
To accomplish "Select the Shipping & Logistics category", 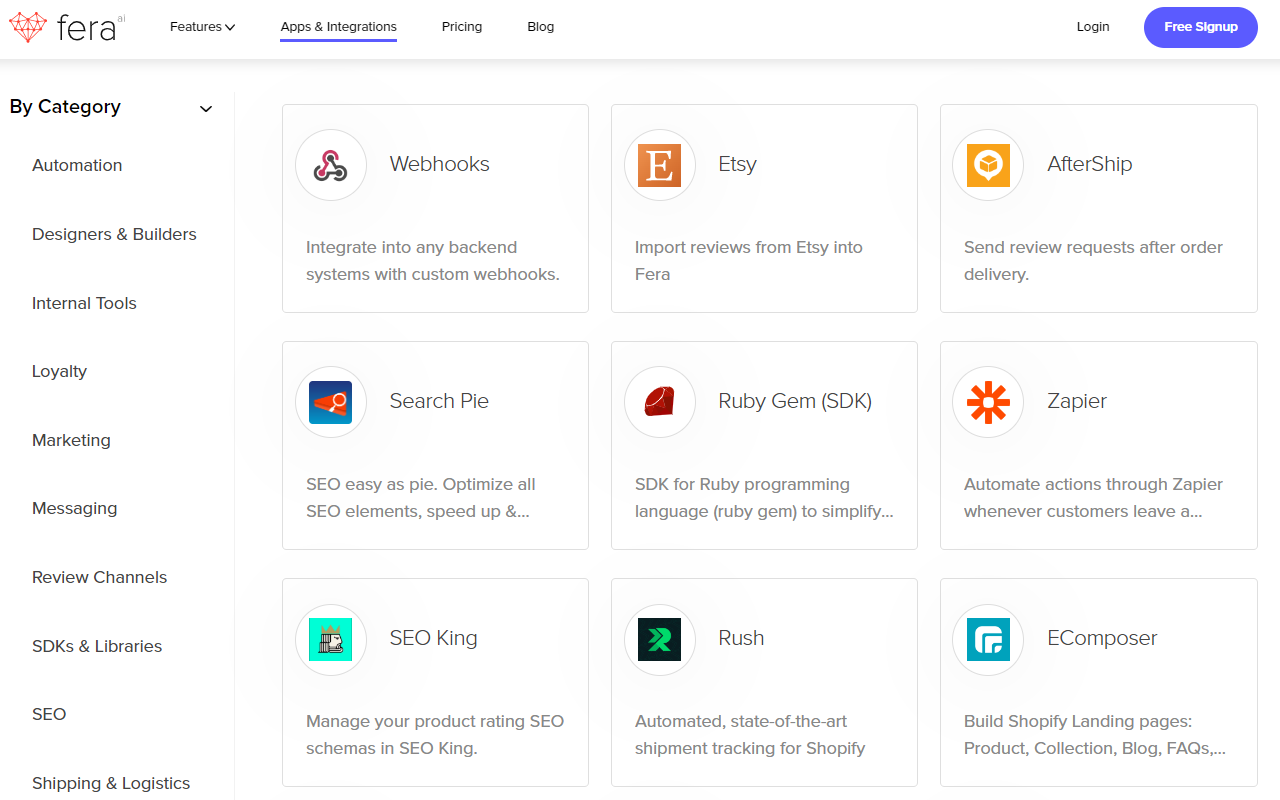I will (x=111, y=783).
